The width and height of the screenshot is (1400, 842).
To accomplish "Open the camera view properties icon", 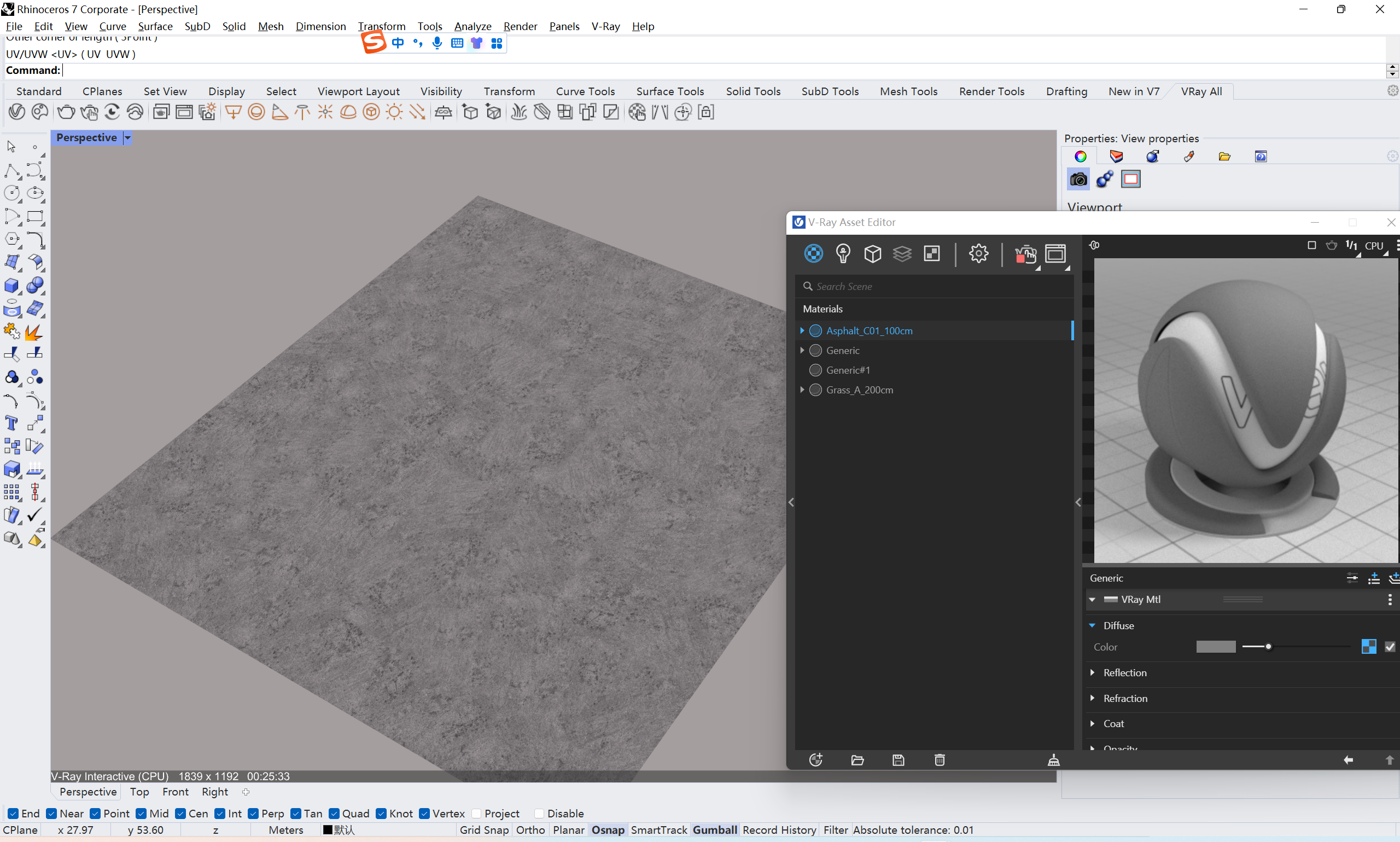I will pos(1078,180).
